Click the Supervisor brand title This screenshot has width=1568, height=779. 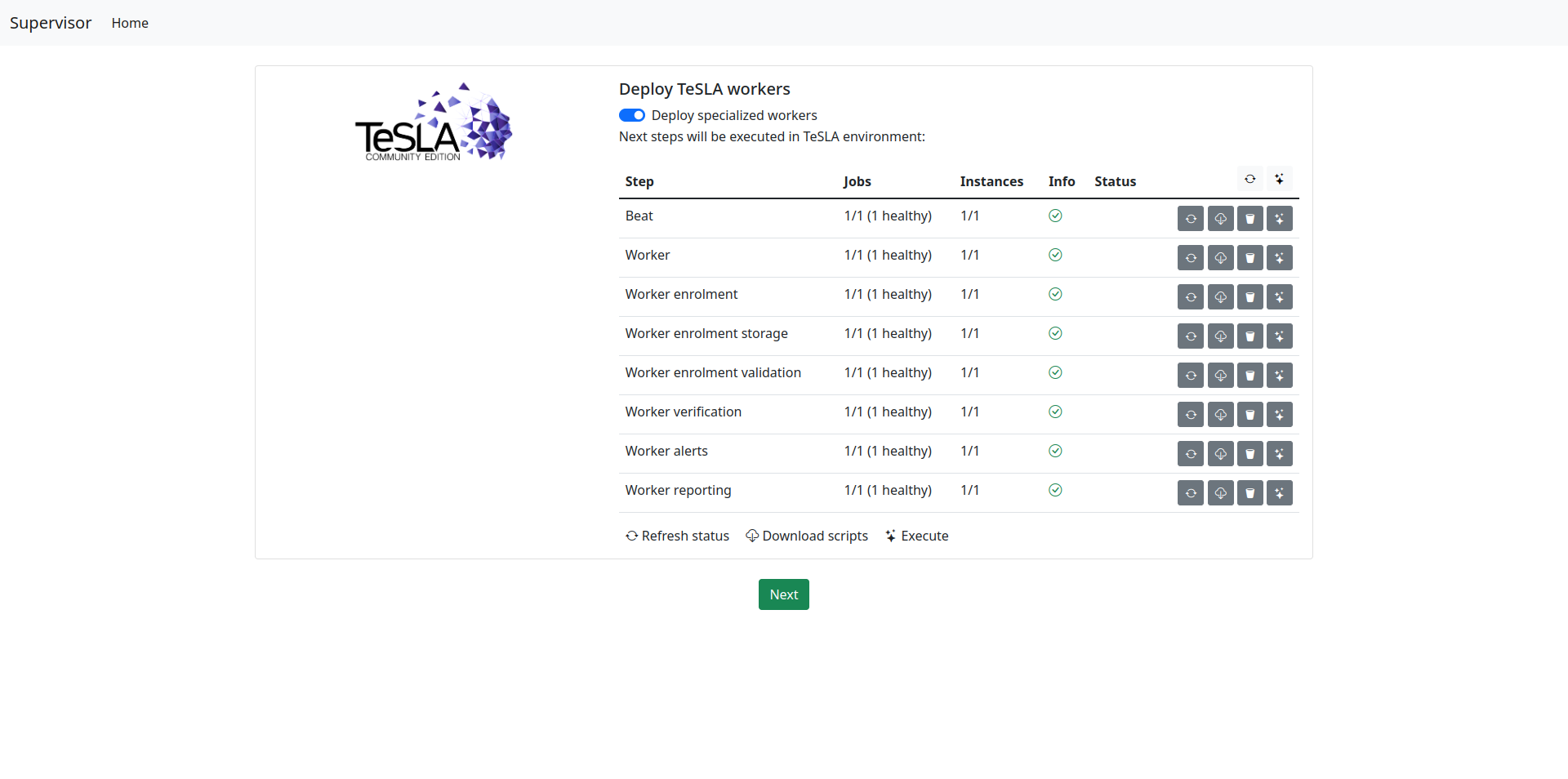(51, 23)
